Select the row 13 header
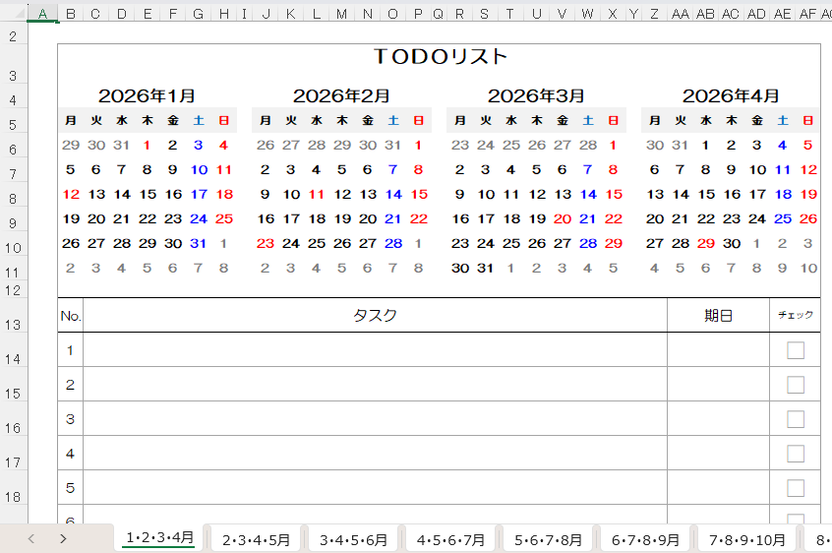The height and width of the screenshot is (553, 832). pyautogui.click(x=13, y=325)
